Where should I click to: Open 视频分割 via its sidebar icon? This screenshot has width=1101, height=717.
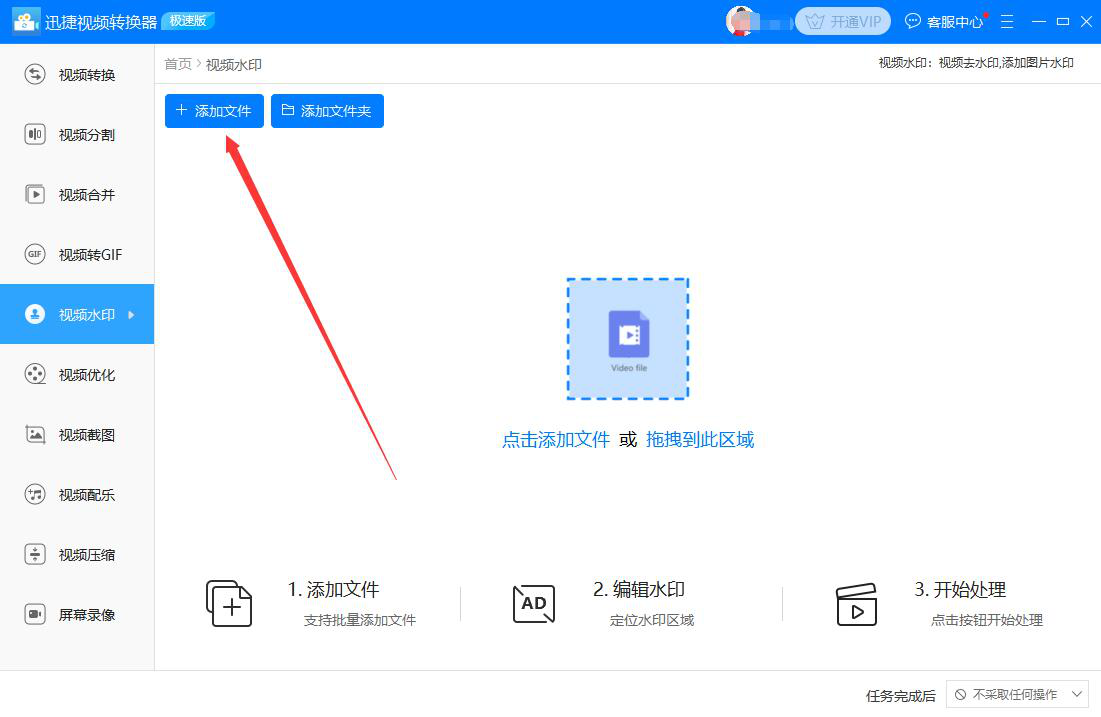(x=34, y=134)
